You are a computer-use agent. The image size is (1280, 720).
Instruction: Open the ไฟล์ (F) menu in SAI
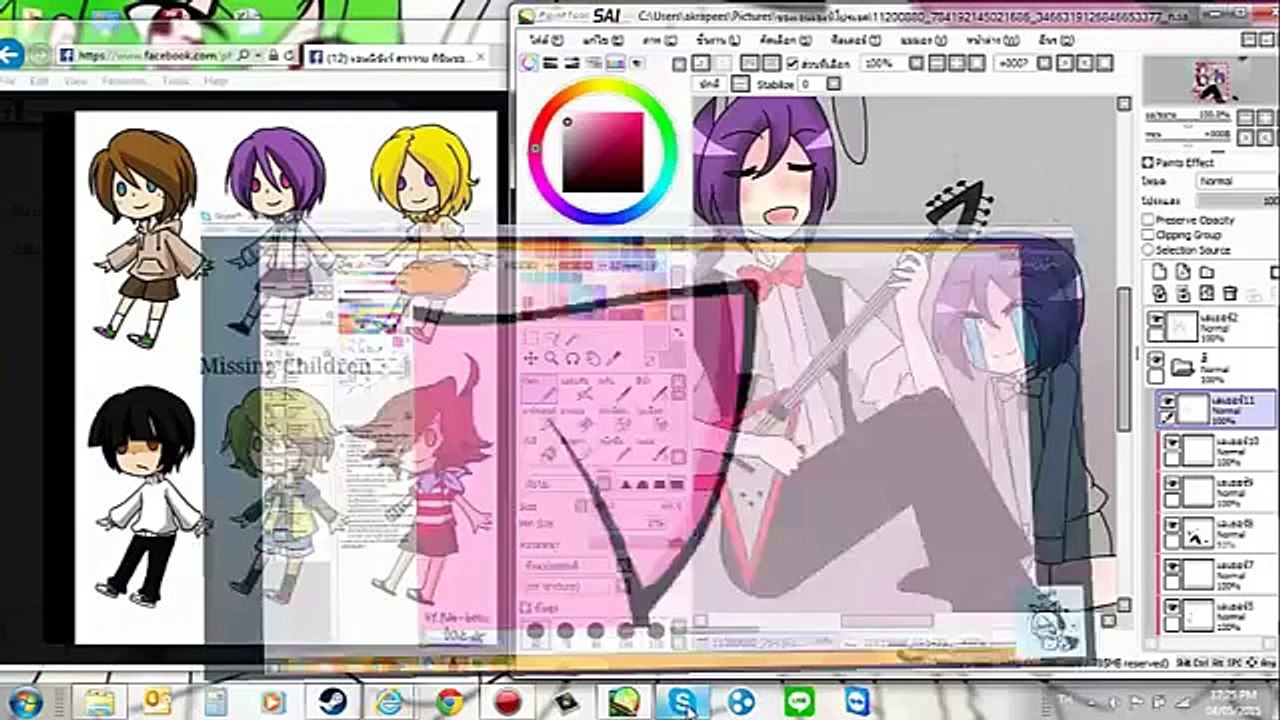coord(546,40)
